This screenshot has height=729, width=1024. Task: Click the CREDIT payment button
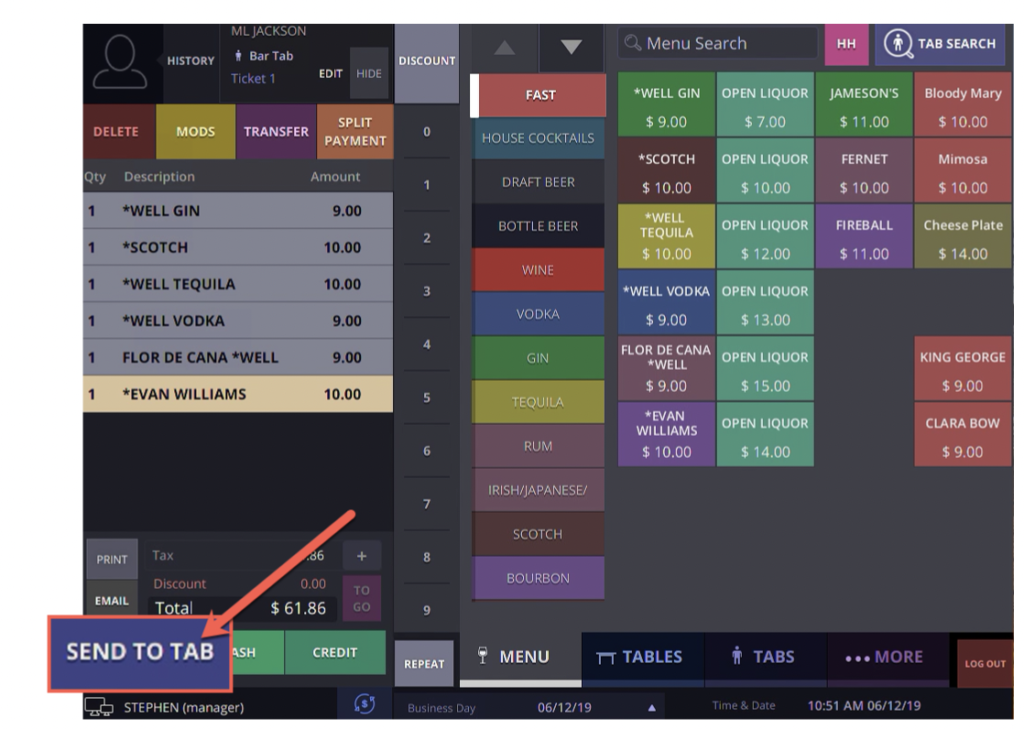point(334,652)
